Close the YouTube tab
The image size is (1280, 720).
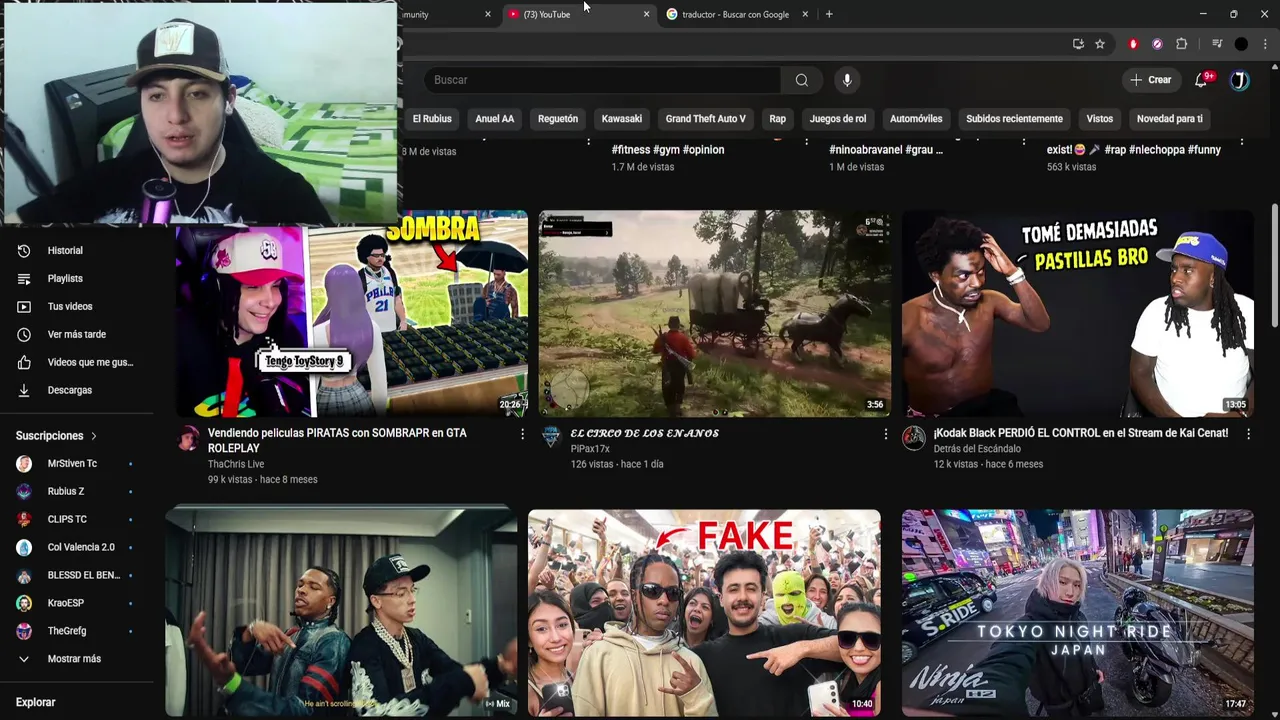646,14
